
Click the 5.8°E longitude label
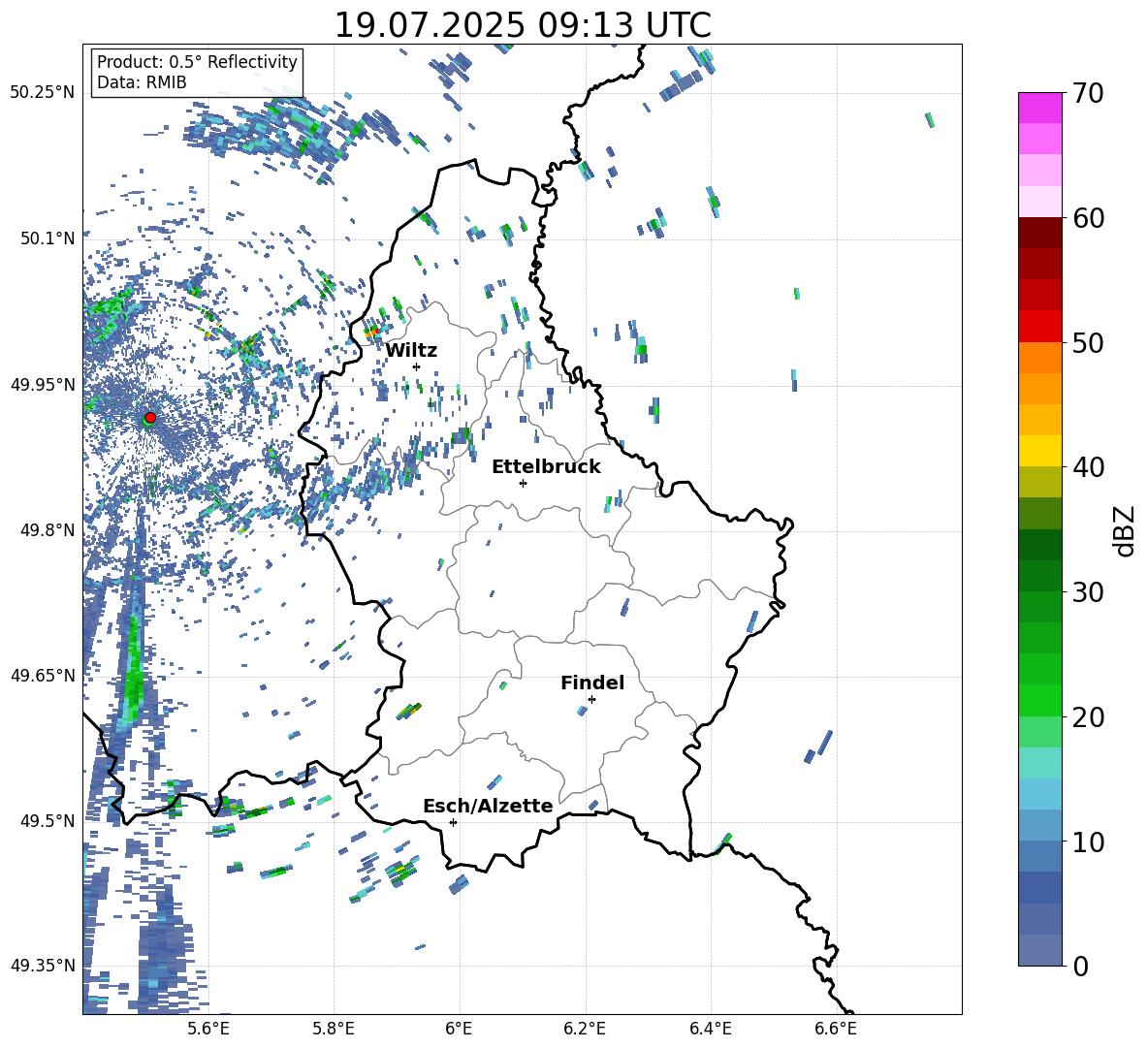click(x=334, y=1029)
